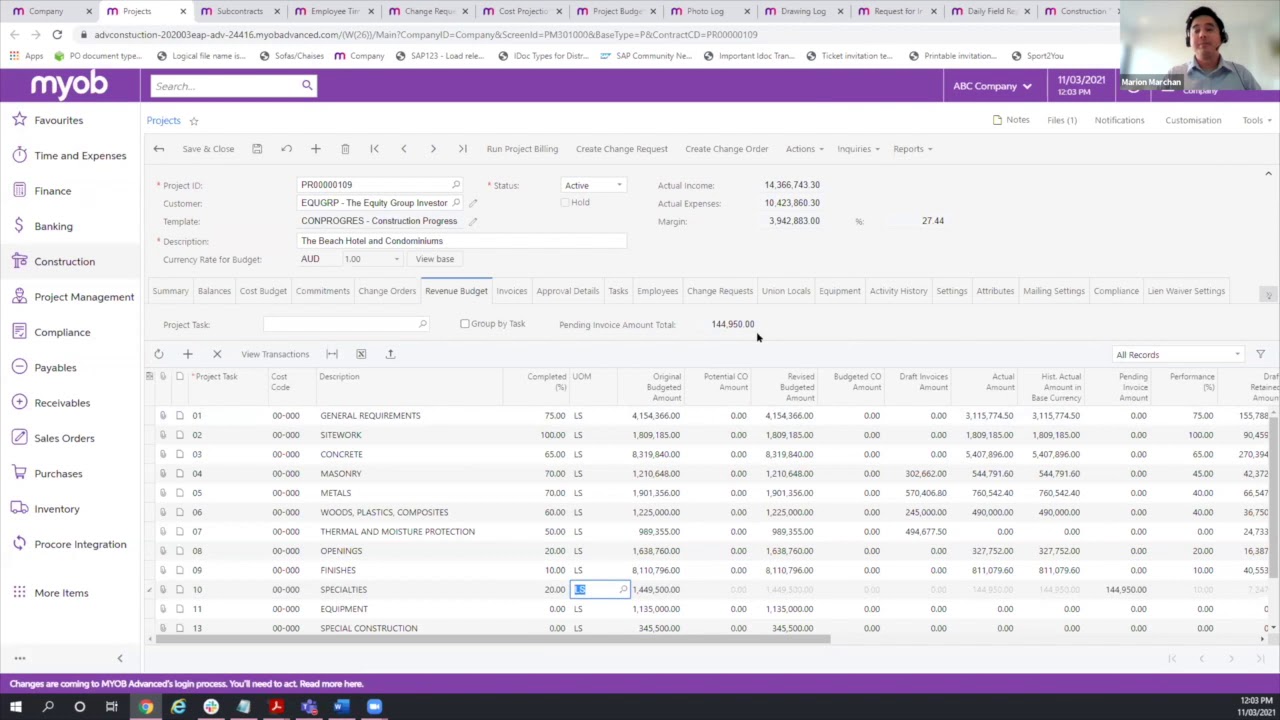Click the MYOB search input box

[x=225, y=86]
